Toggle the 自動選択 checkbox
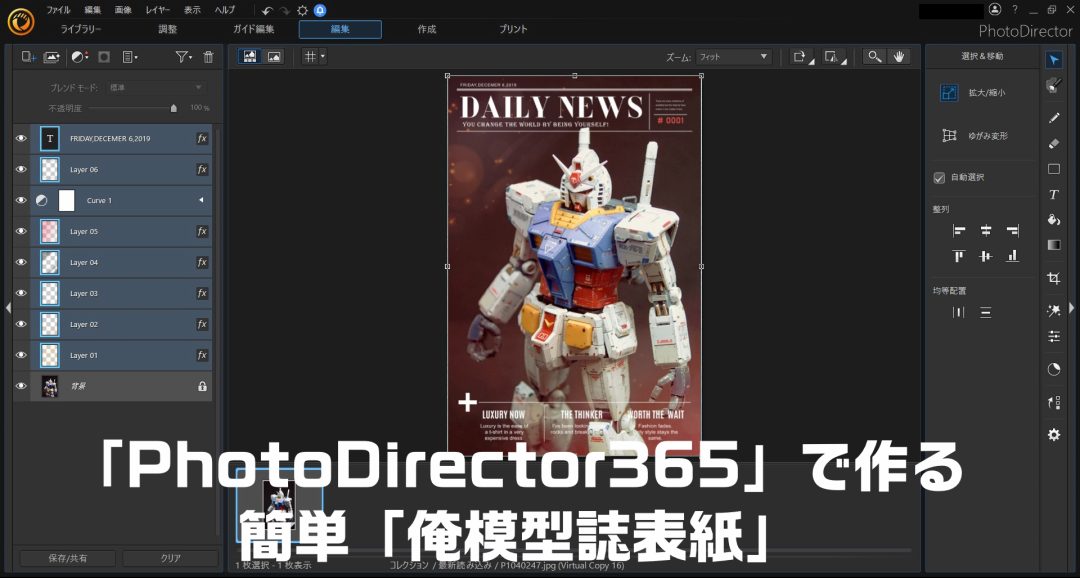 click(938, 178)
